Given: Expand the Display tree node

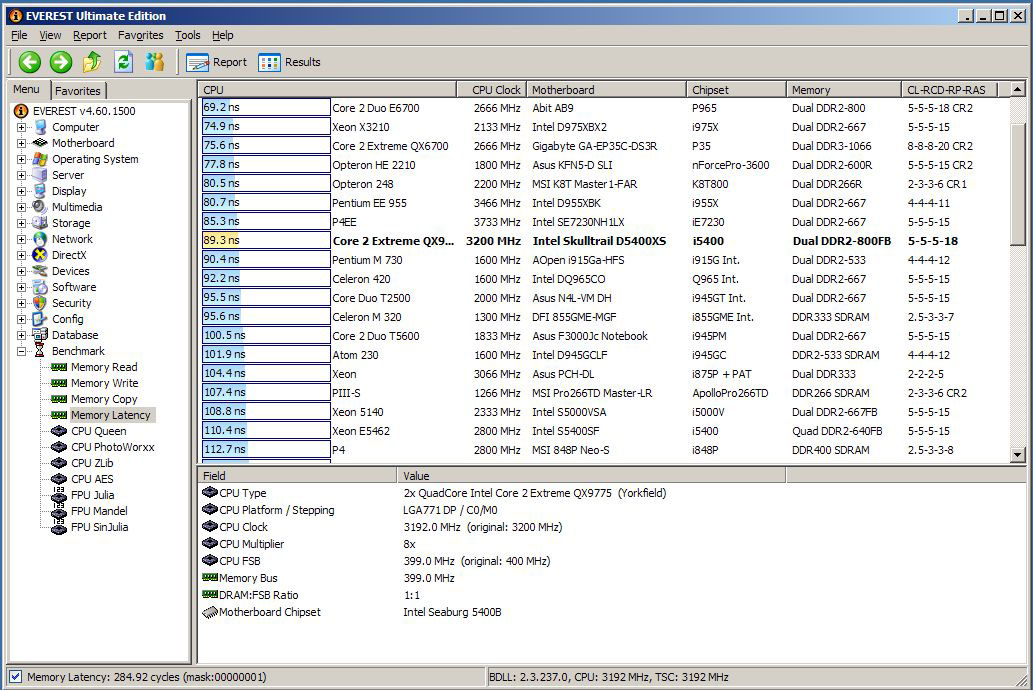Looking at the screenshot, I should click(x=21, y=191).
